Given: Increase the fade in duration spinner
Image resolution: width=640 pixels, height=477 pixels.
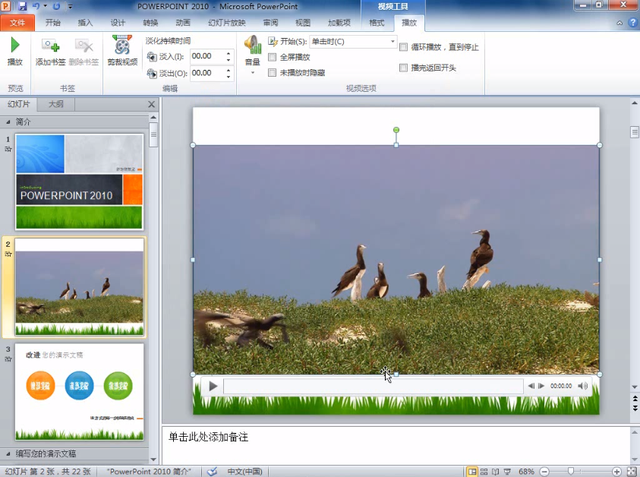Looking at the screenshot, I should click(x=236, y=54).
